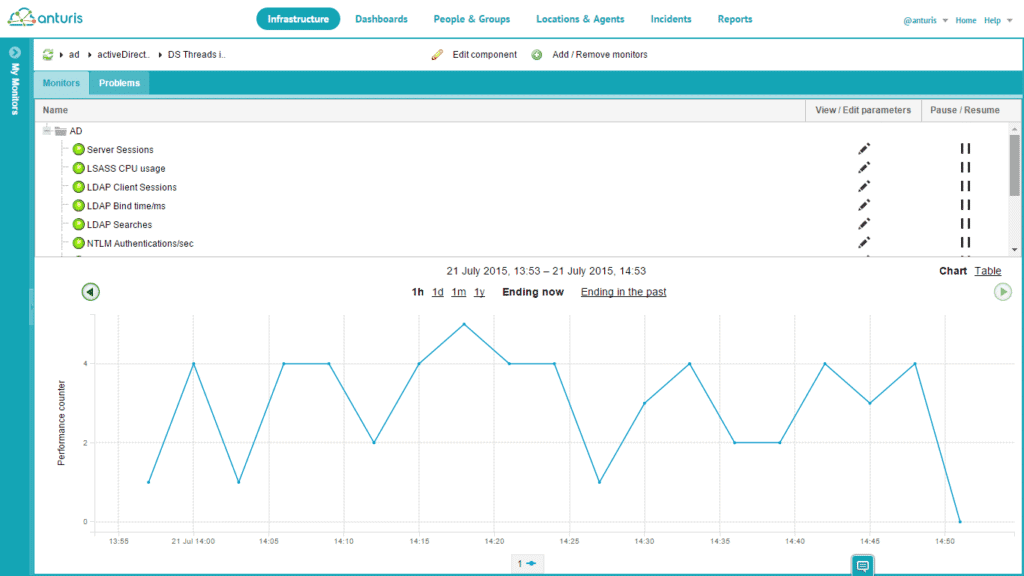
Task: Edit parameters of the Server Sessions monitor
Action: (x=864, y=148)
